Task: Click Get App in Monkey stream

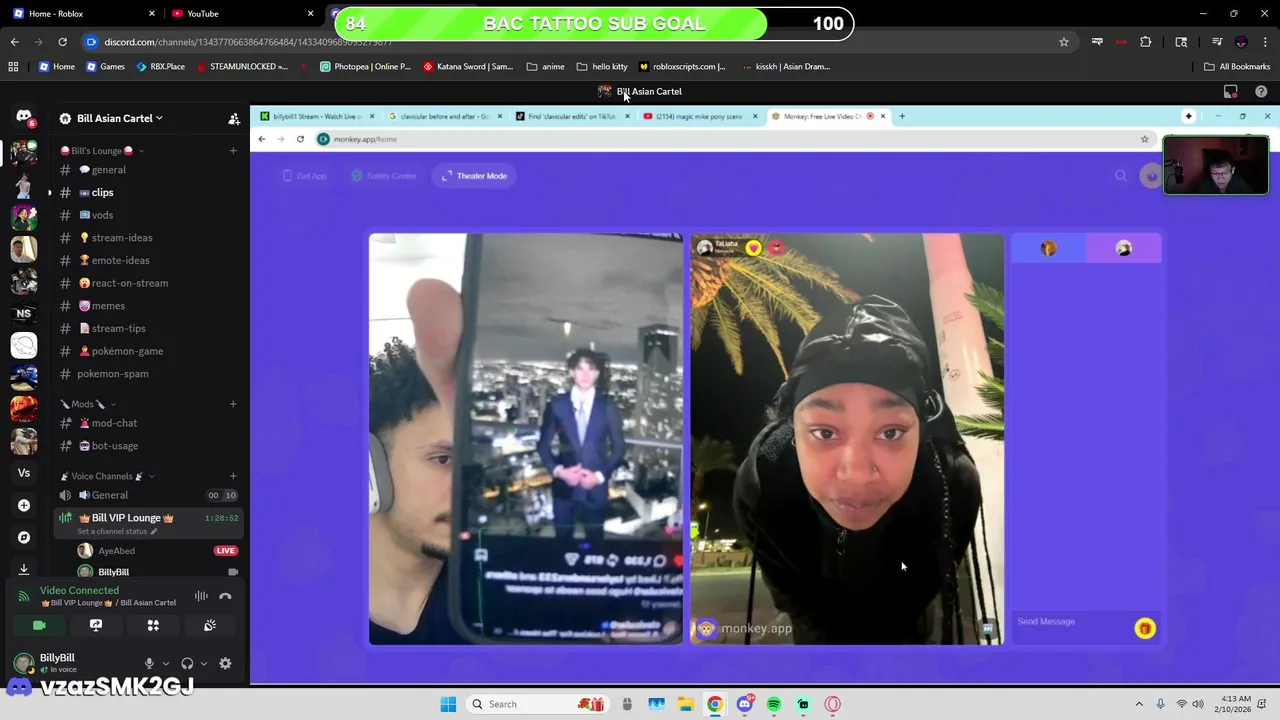Action: point(305,176)
